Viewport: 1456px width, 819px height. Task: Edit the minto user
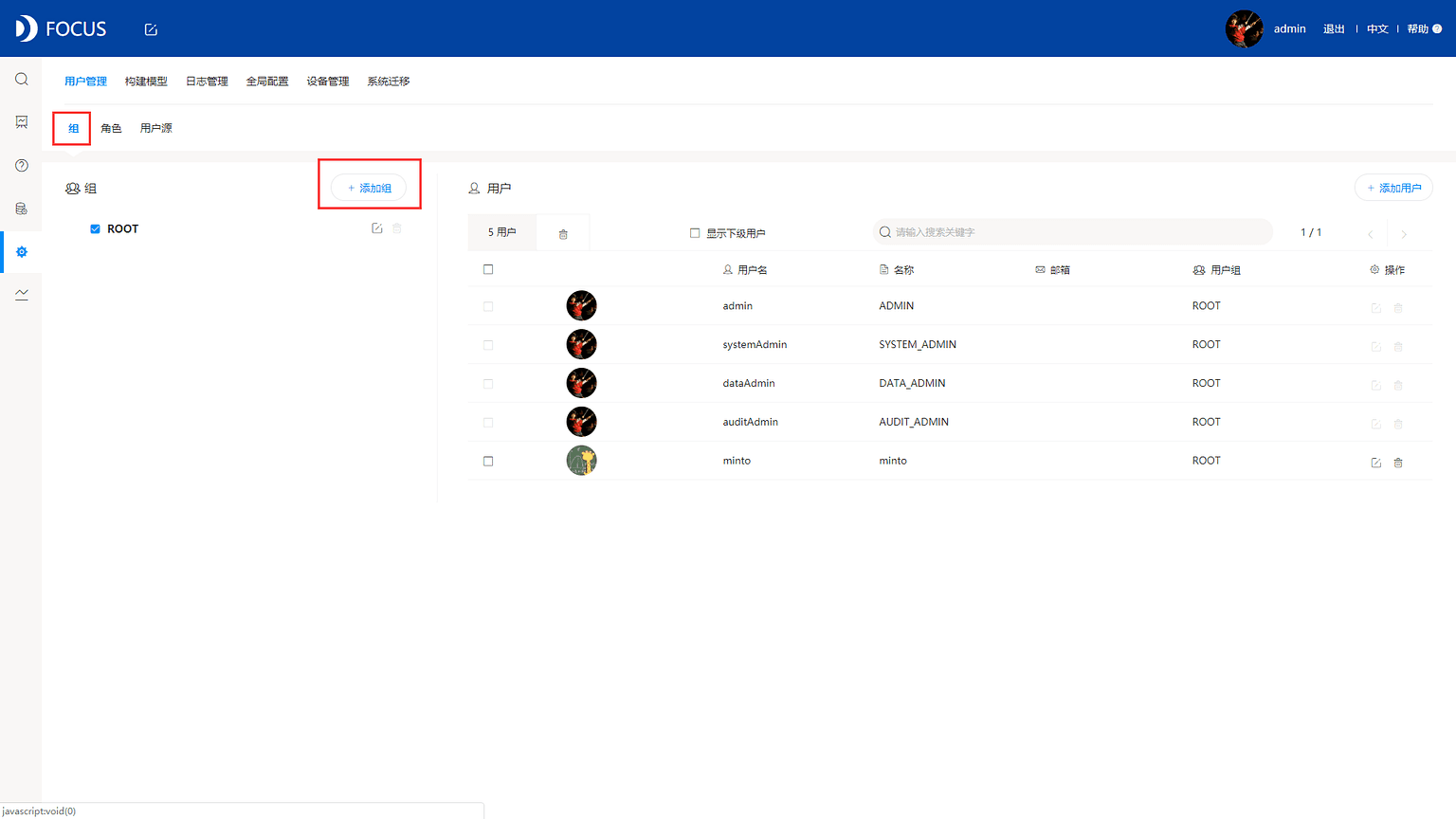[1375, 463]
